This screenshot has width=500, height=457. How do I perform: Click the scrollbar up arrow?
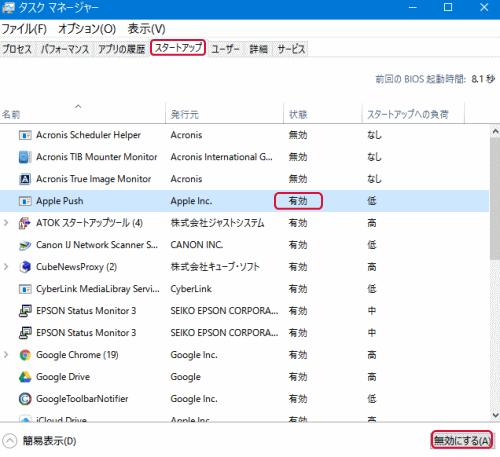point(495,131)
